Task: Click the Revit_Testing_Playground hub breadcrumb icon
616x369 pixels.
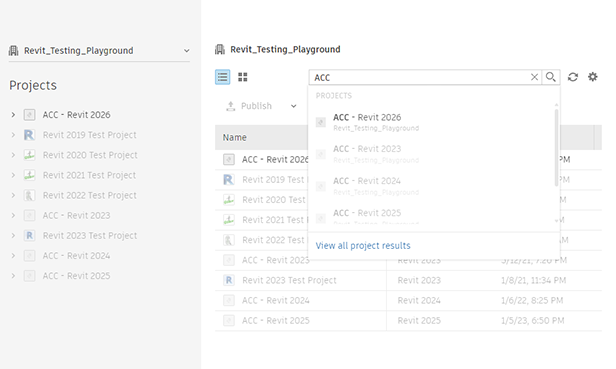Action: pos(220,50)
